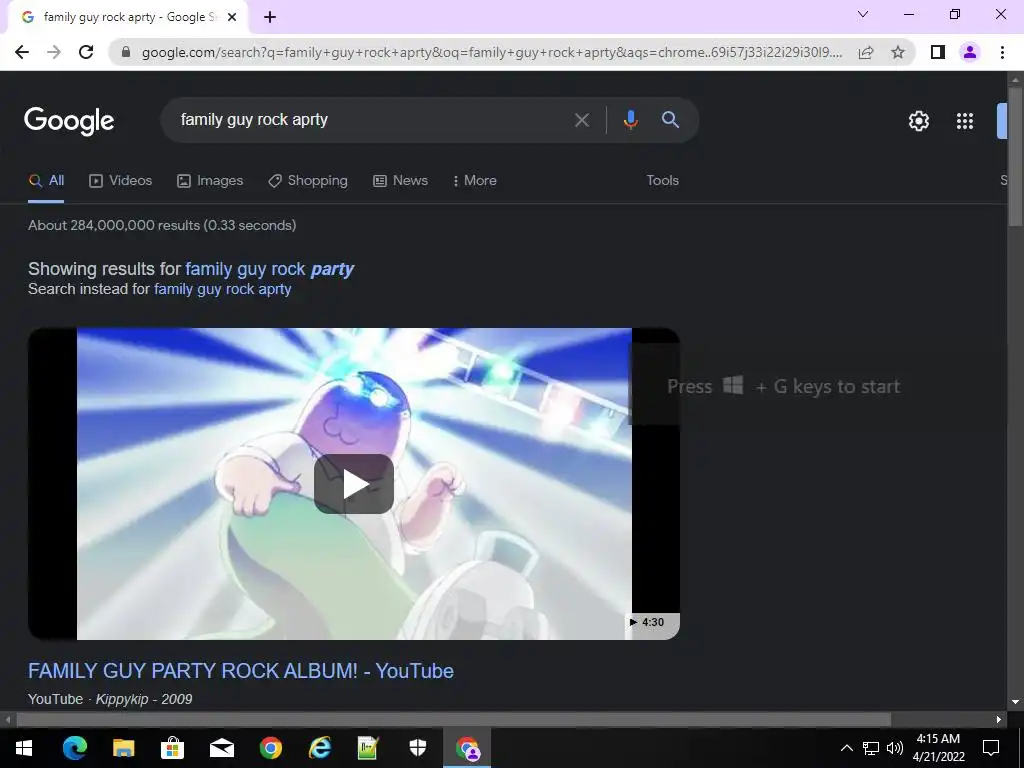The width and height of the screenshot is (1024, 768).
Task: Open FAMILY GUY PARTY ROCK ALBUM link
Action: pos(241,671)
